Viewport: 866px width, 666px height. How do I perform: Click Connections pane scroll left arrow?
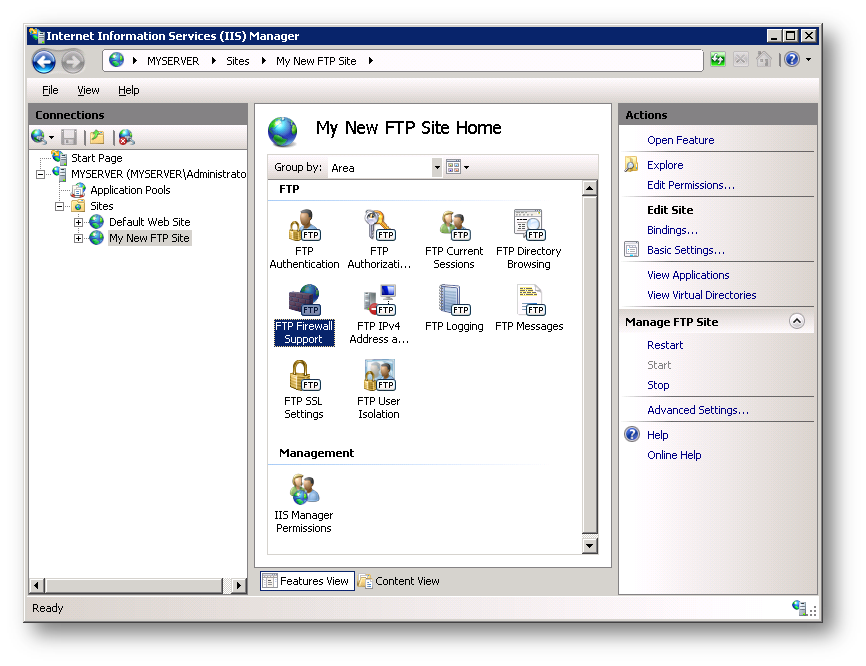pyautogui.click(x=36, y=585)
